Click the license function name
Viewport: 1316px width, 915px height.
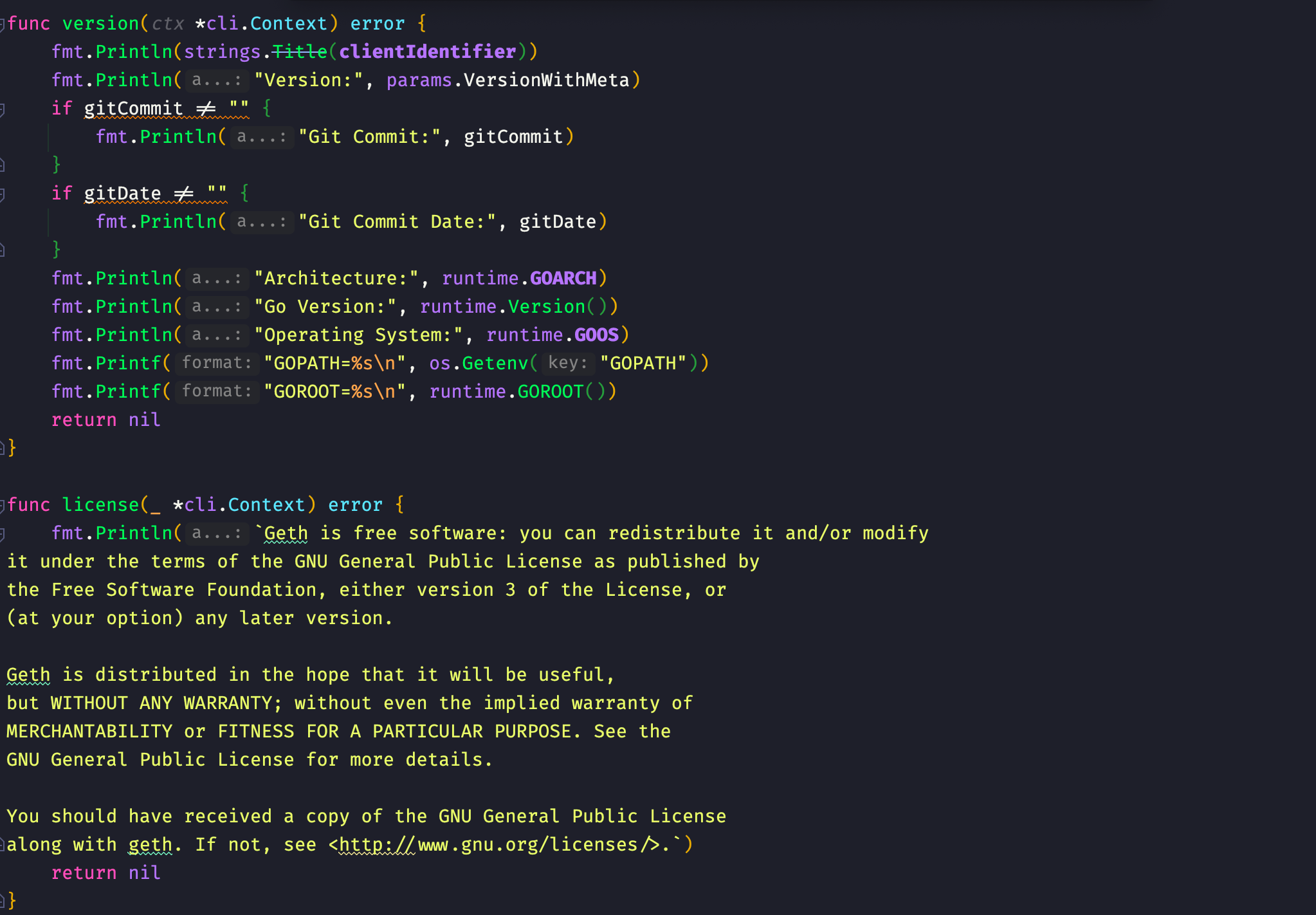click(x=100, y=505)
